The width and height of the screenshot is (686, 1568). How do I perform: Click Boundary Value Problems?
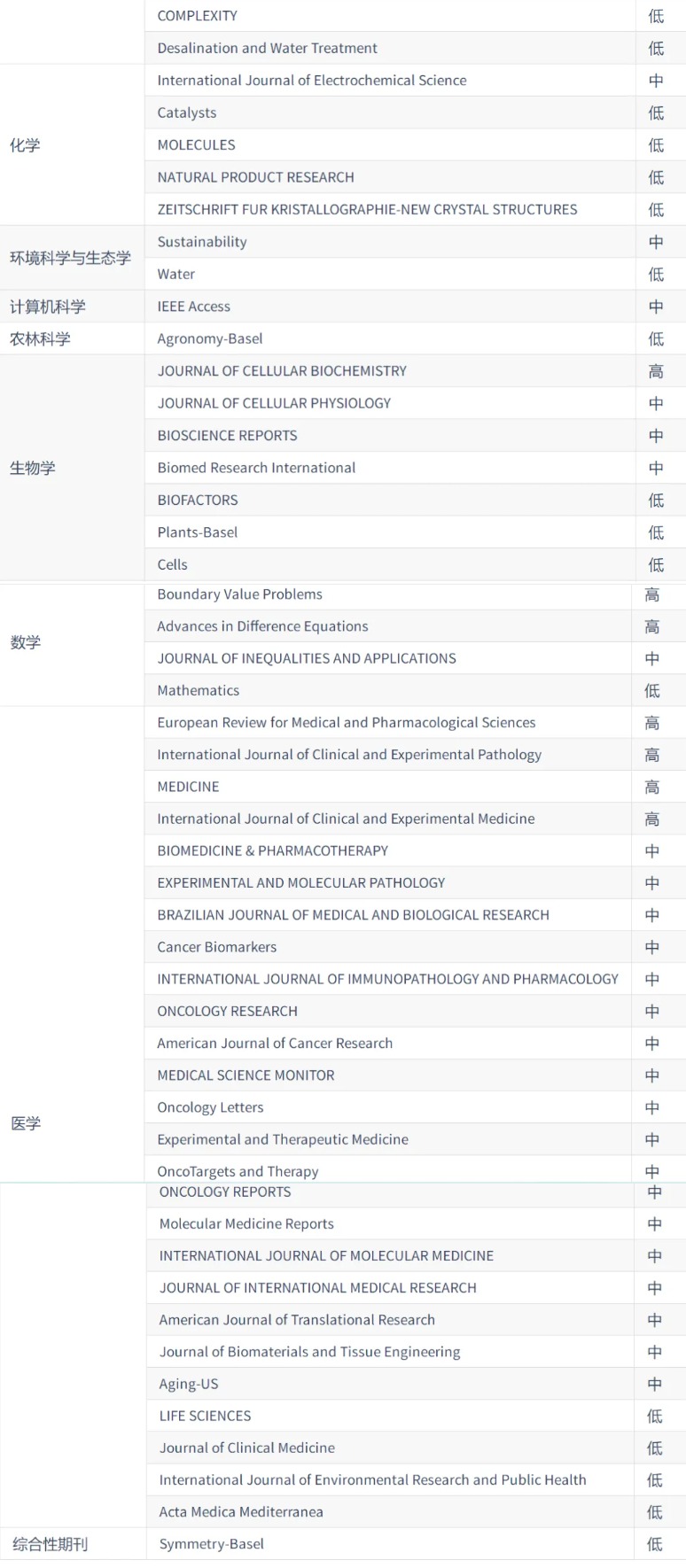239,594
